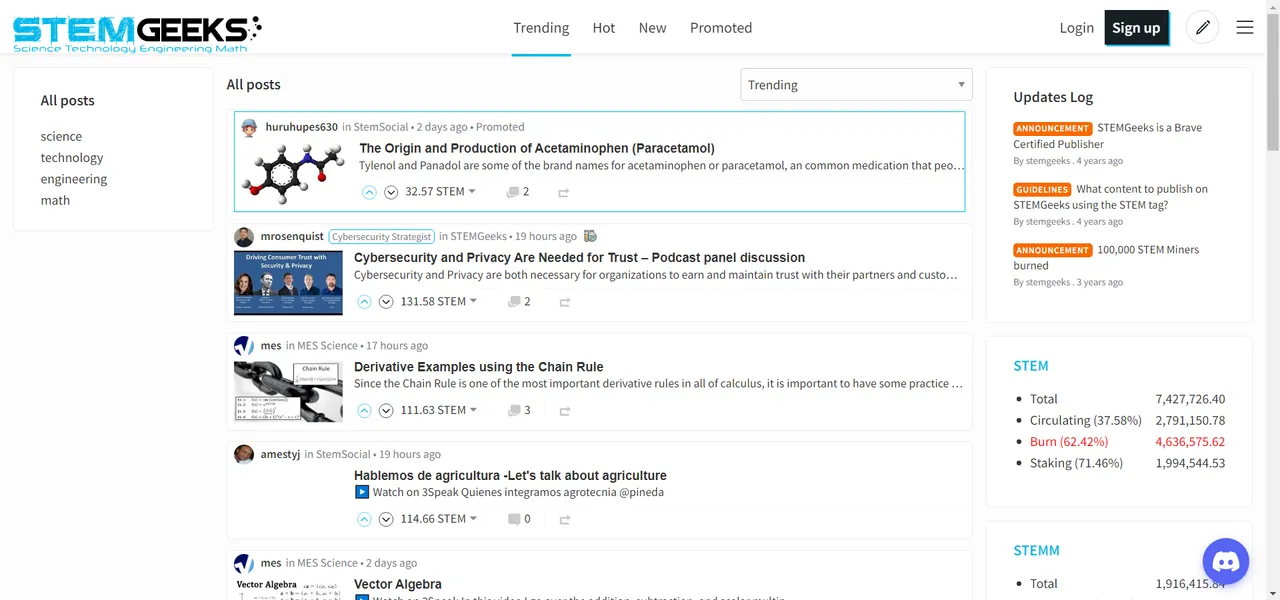Open the StemSocial community on huruhupes630's post
The width and height of the screenshot is (1280, 600).
click(381, 127)
